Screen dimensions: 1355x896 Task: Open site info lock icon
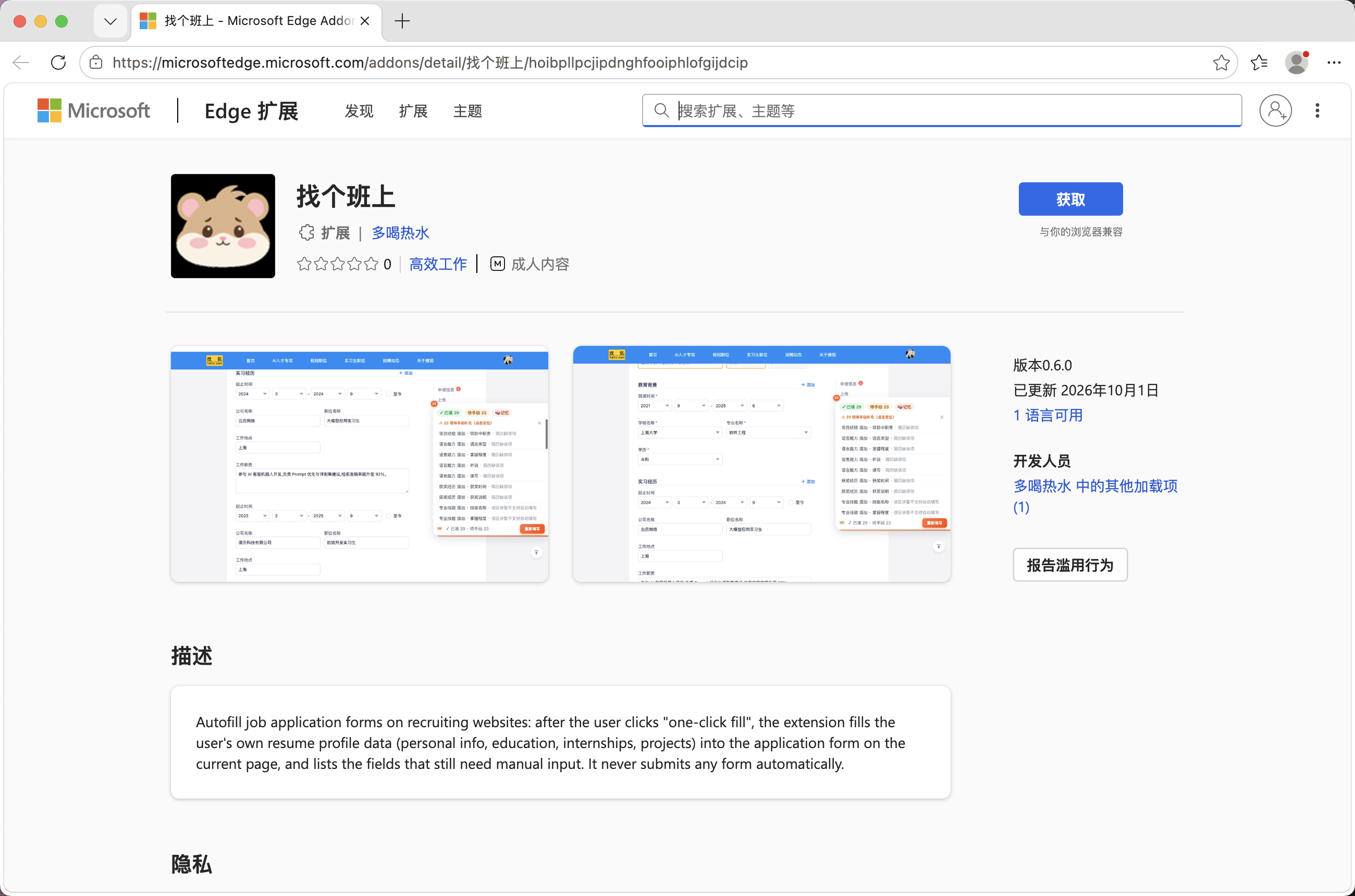(x=96, y=63)
